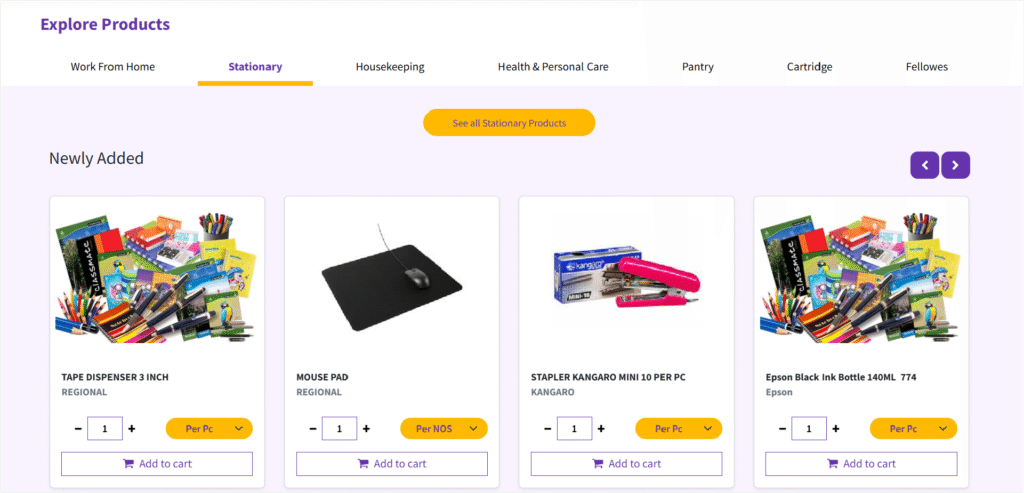Screen dimensions: 1024x493
Task: Open the Mouse Pad product thumbnail
Action: (x=392, y=278)
